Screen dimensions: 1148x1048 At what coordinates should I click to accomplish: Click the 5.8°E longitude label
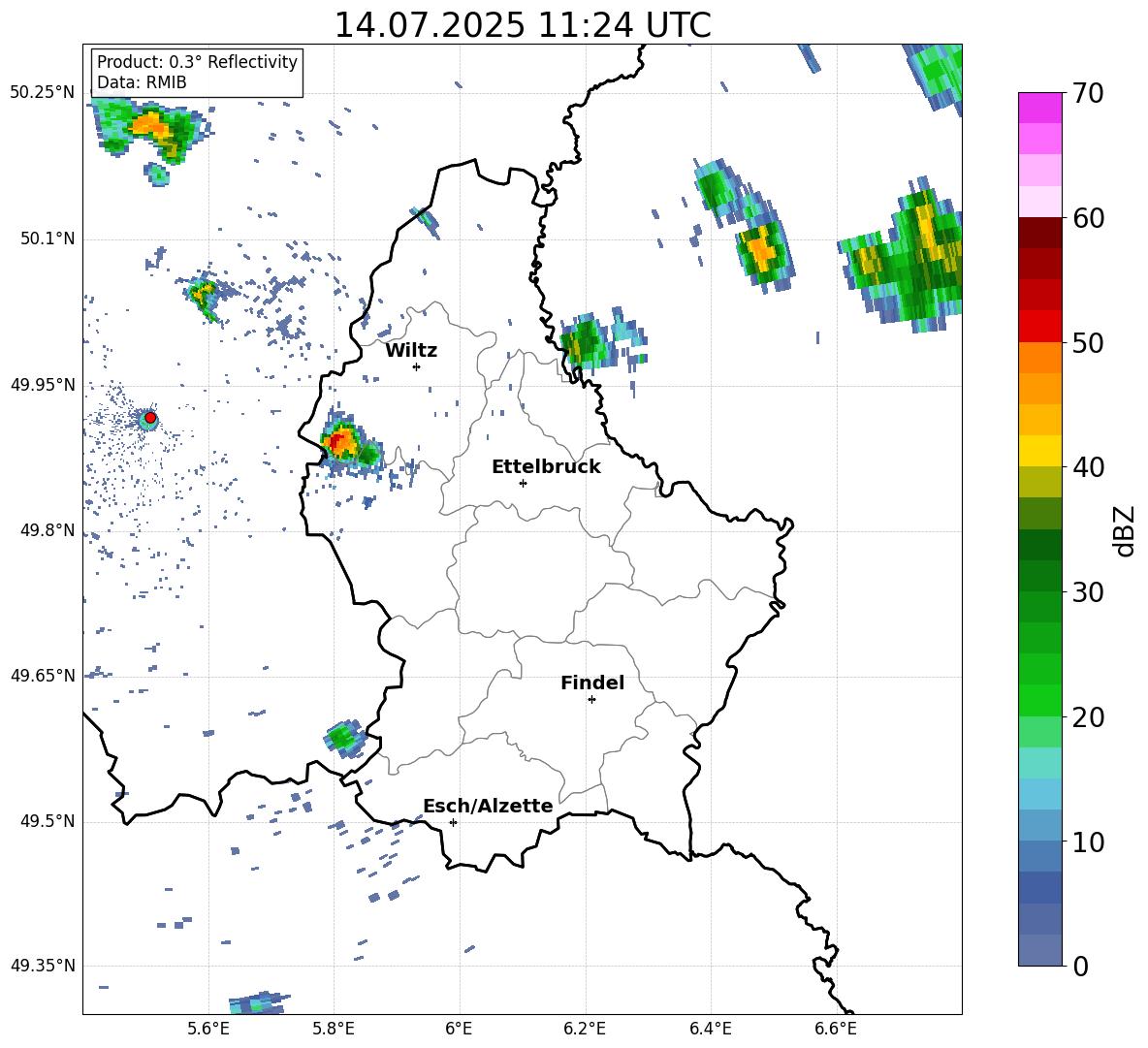click(x=334, y=1029)
